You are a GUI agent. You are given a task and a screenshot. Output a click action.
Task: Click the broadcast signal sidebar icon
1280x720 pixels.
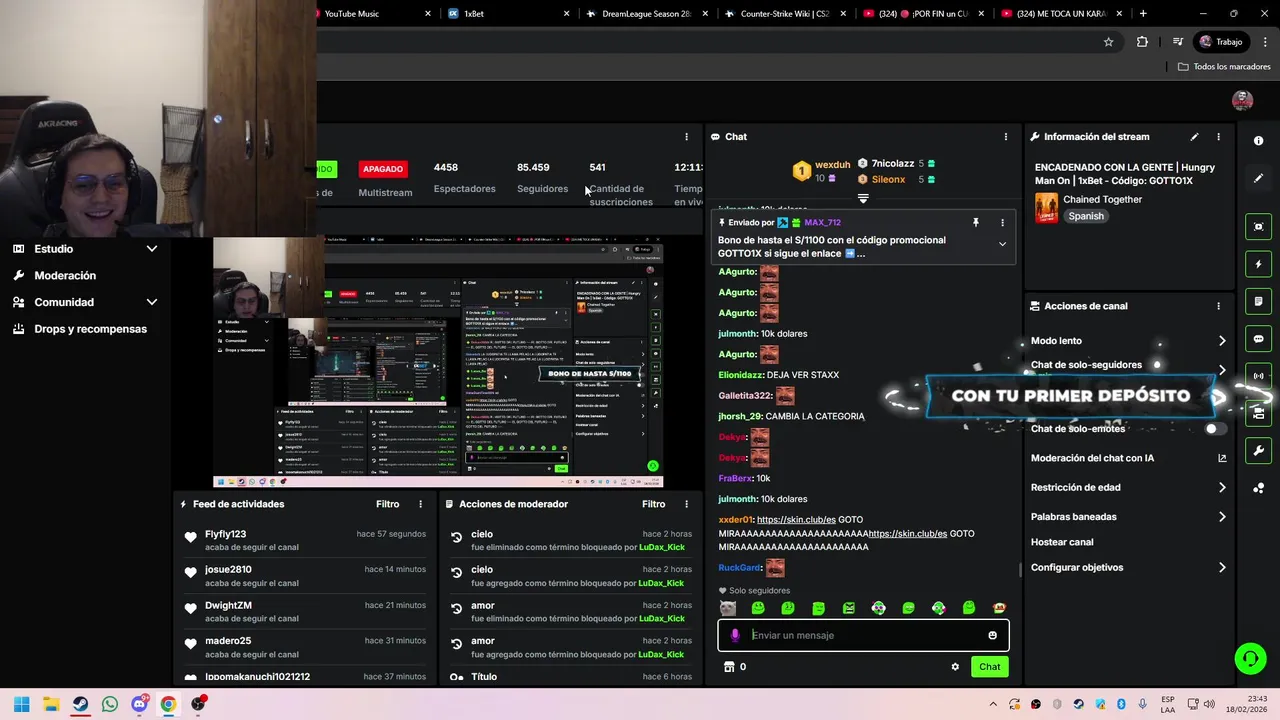pyautogui.click(x=1258, y=376)
